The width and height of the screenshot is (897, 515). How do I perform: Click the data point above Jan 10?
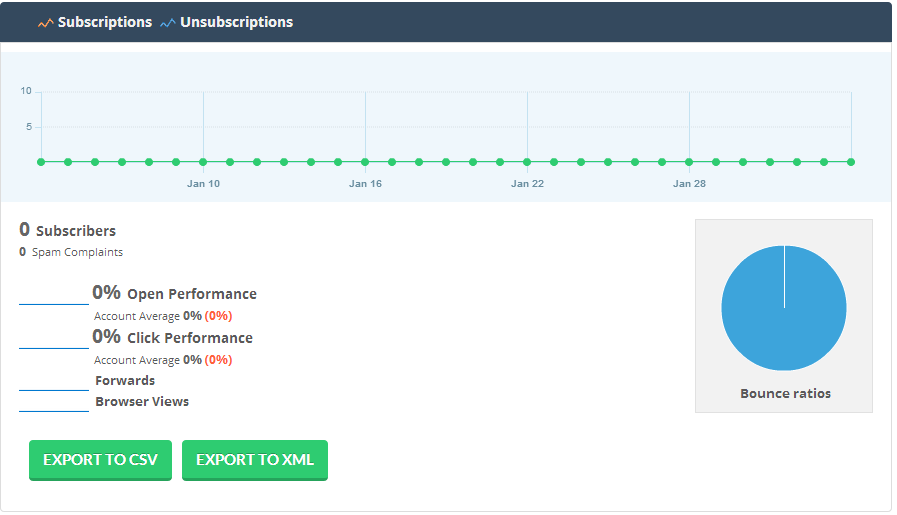point(203,162)
